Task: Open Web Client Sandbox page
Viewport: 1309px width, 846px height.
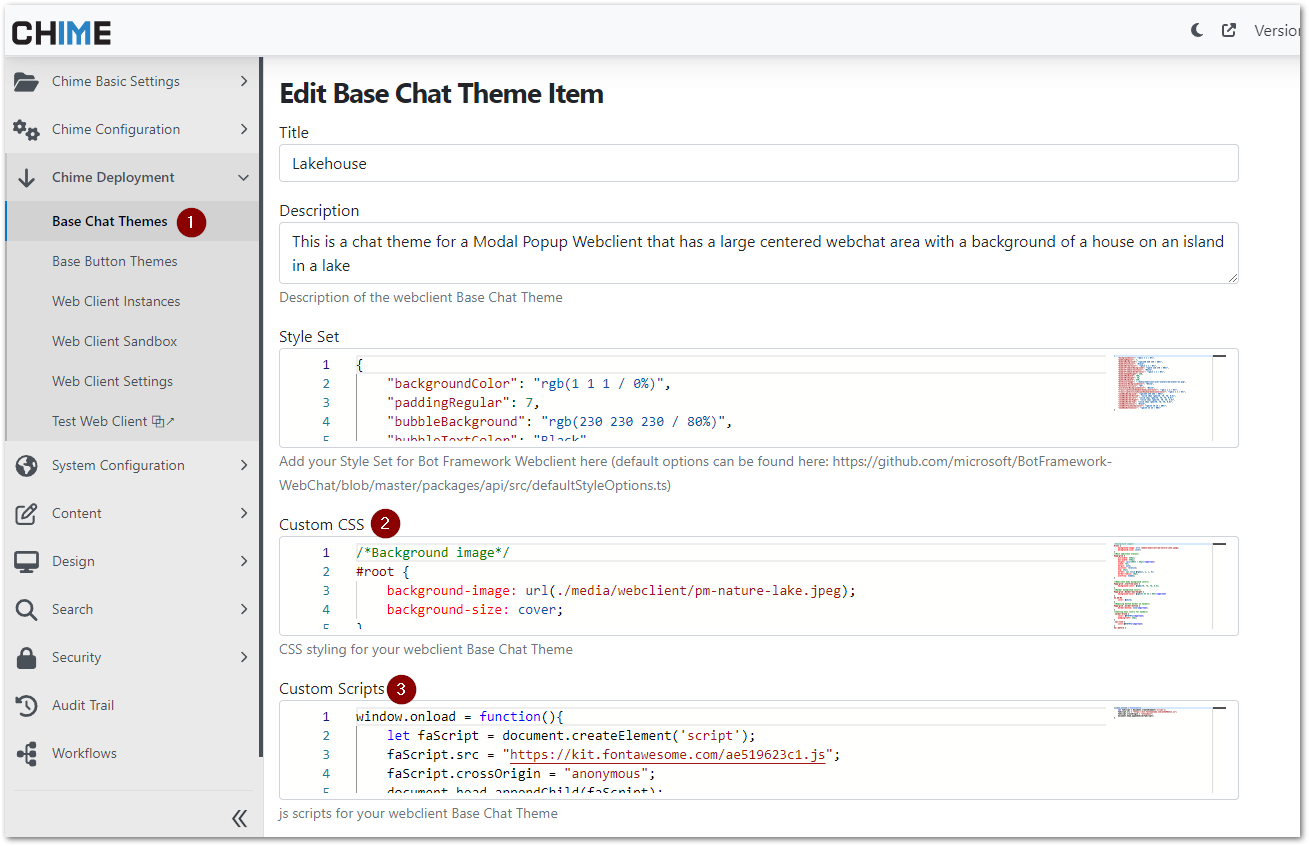Action: click(x=115, y=341)
